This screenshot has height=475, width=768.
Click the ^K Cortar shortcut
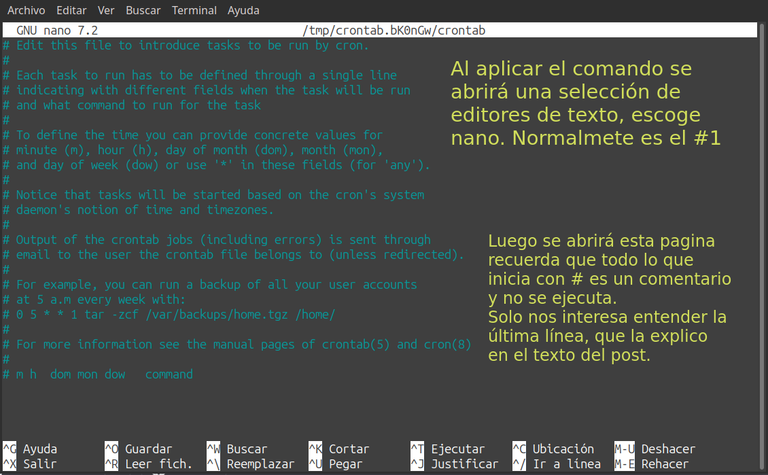[x=339, y=449]
